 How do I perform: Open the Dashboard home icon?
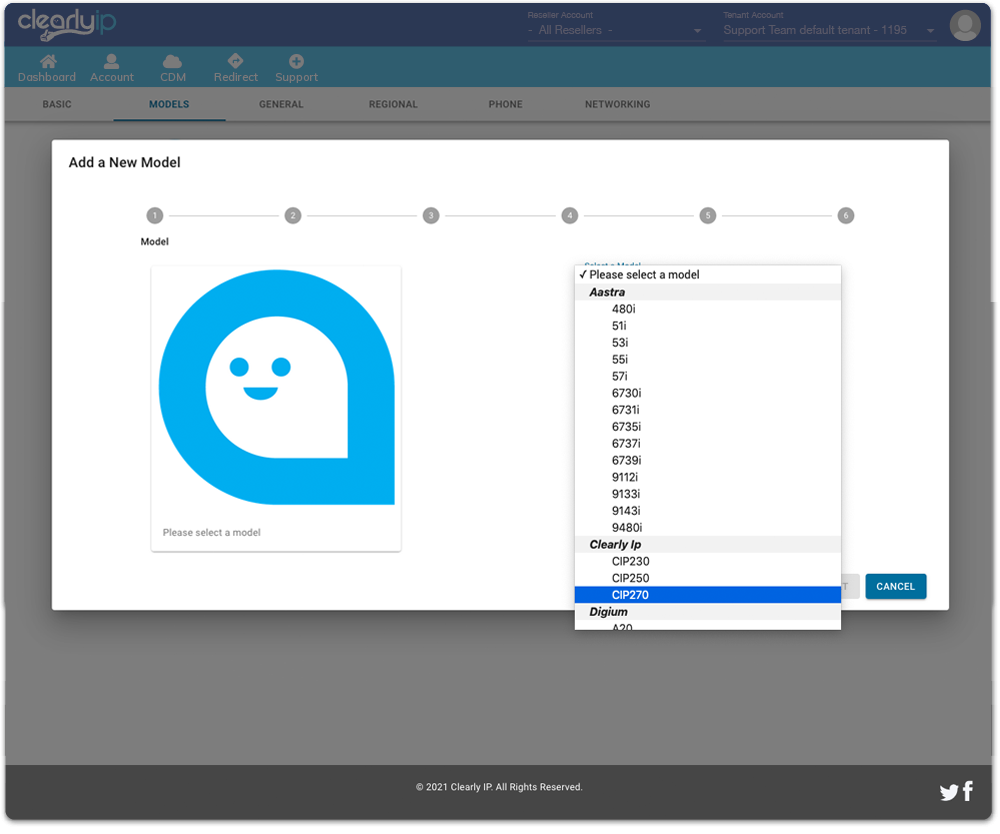point(47,62)
